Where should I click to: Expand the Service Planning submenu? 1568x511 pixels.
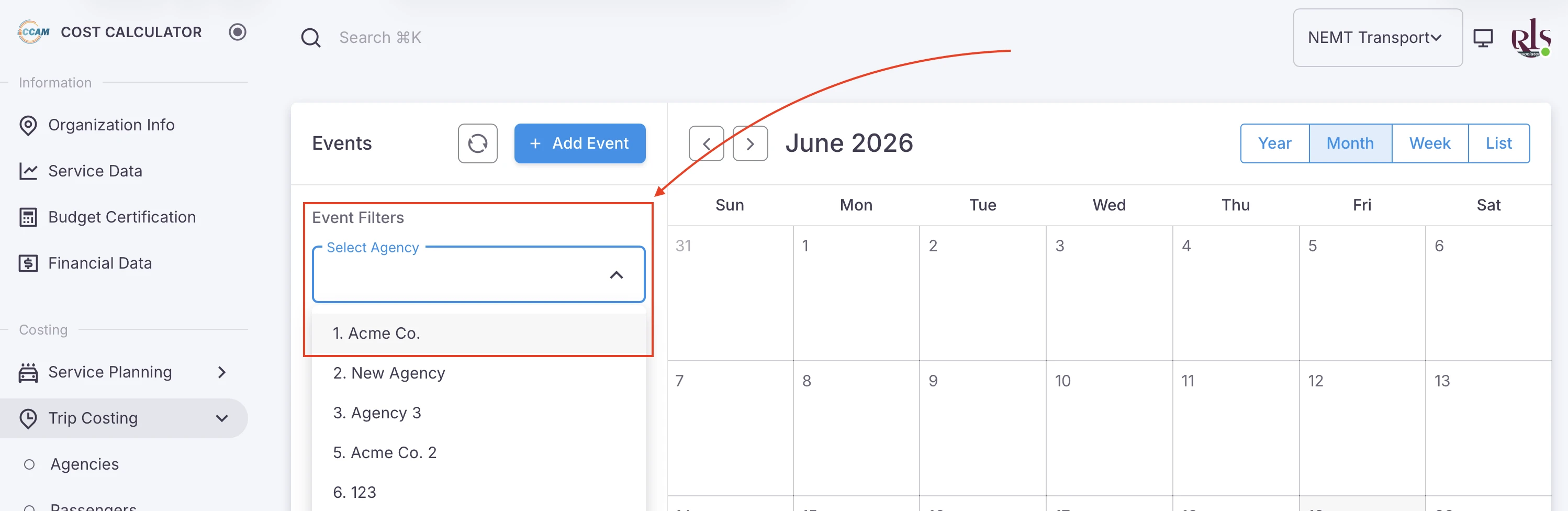click(x=221, y=372)
